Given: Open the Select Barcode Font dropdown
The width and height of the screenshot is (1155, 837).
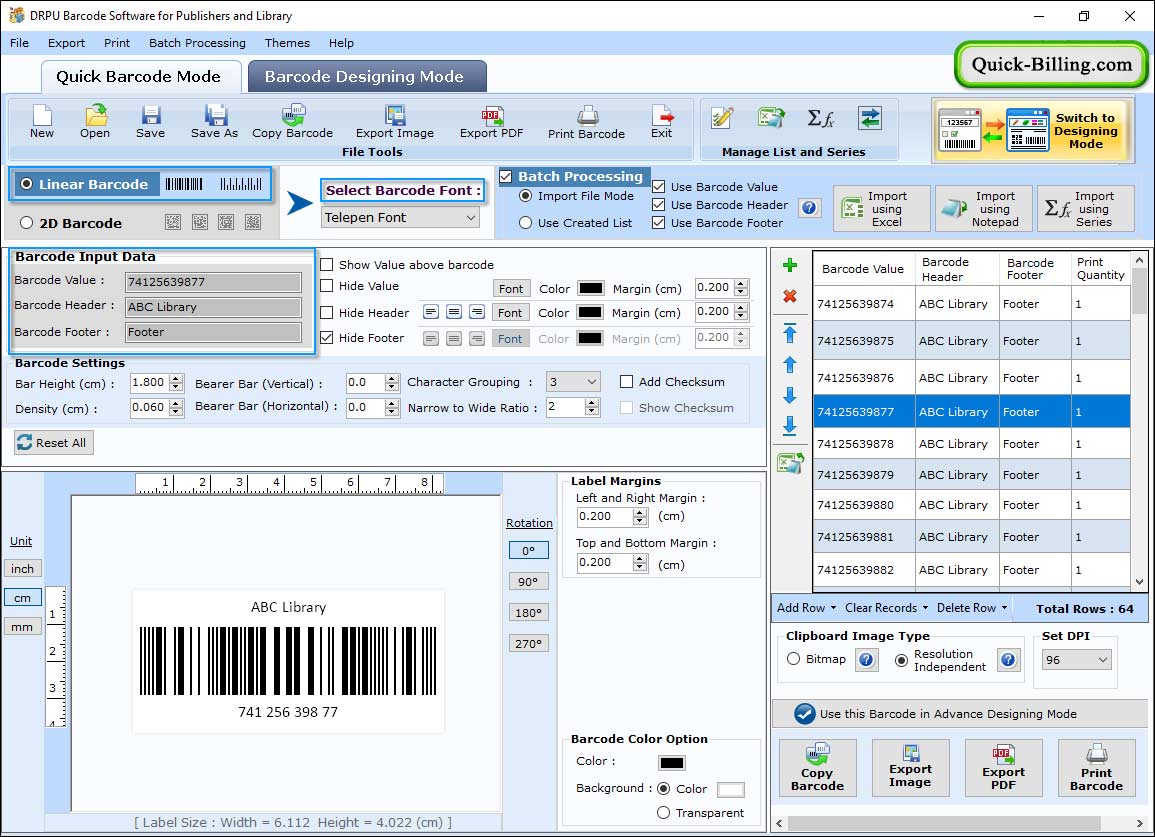Looking at the screenshot, I should (401, 217).
